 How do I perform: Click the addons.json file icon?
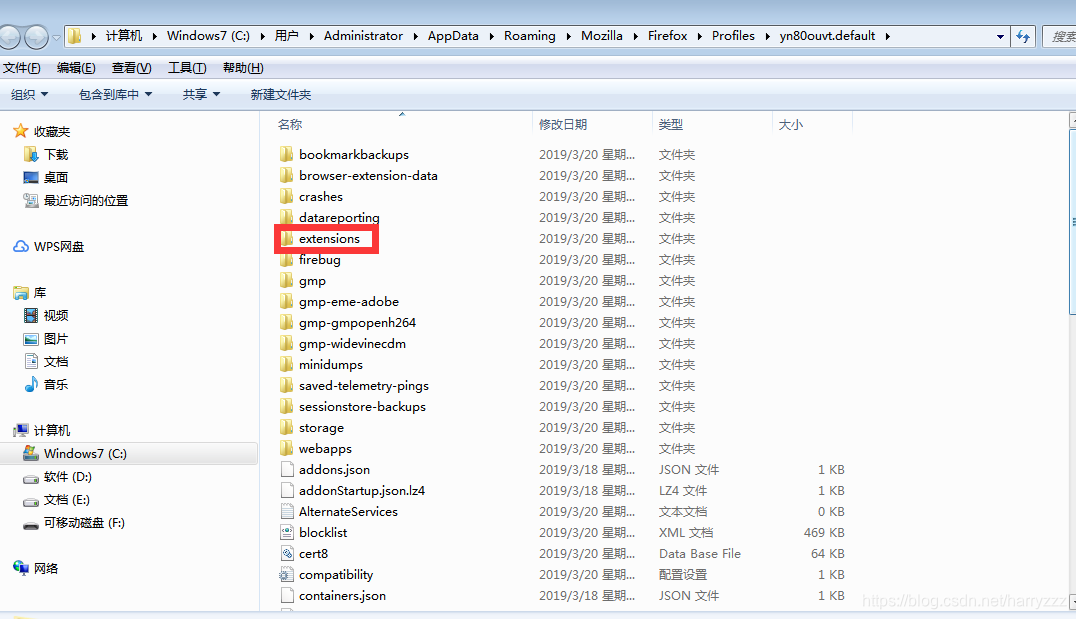pyautogui.click(x=287, y=469)
